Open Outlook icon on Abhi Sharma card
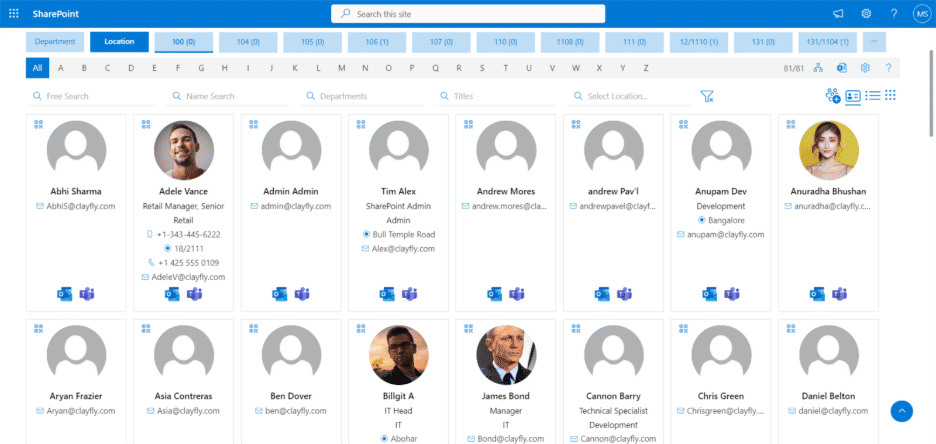The height and width of the screenshot is (444, 936). tap(64, 294)
